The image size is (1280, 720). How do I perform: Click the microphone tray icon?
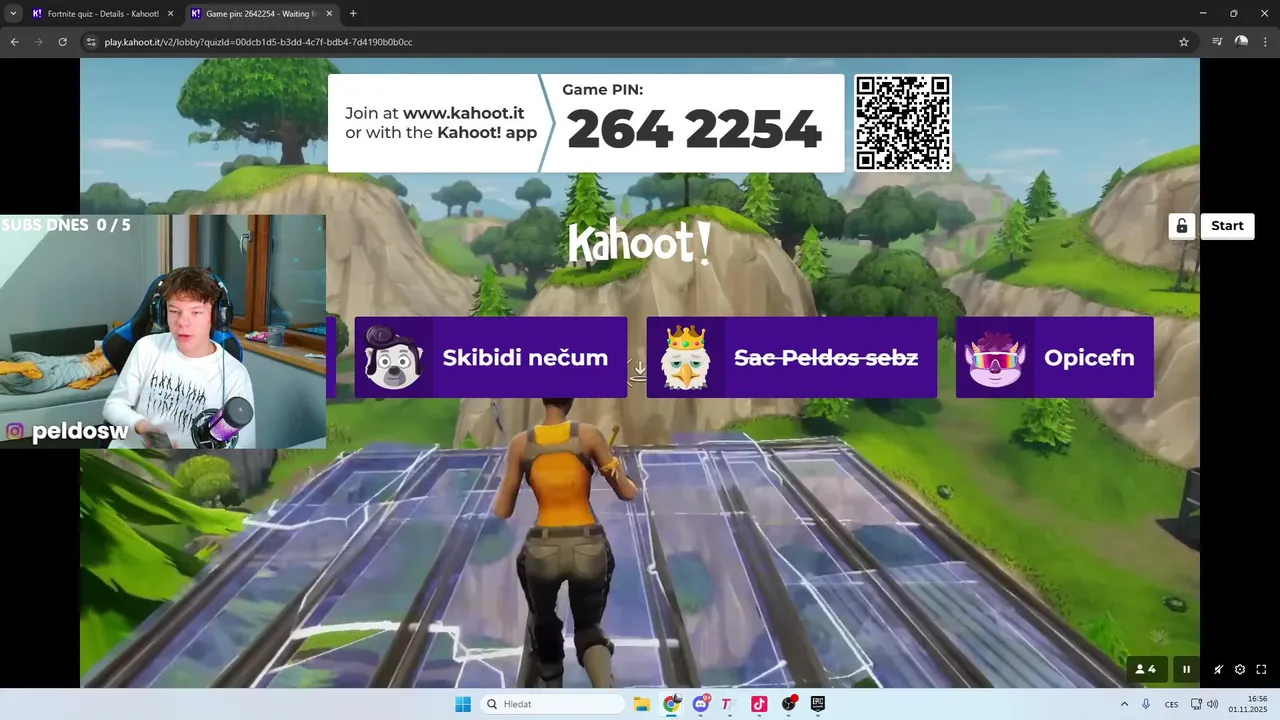(1146, 704)
